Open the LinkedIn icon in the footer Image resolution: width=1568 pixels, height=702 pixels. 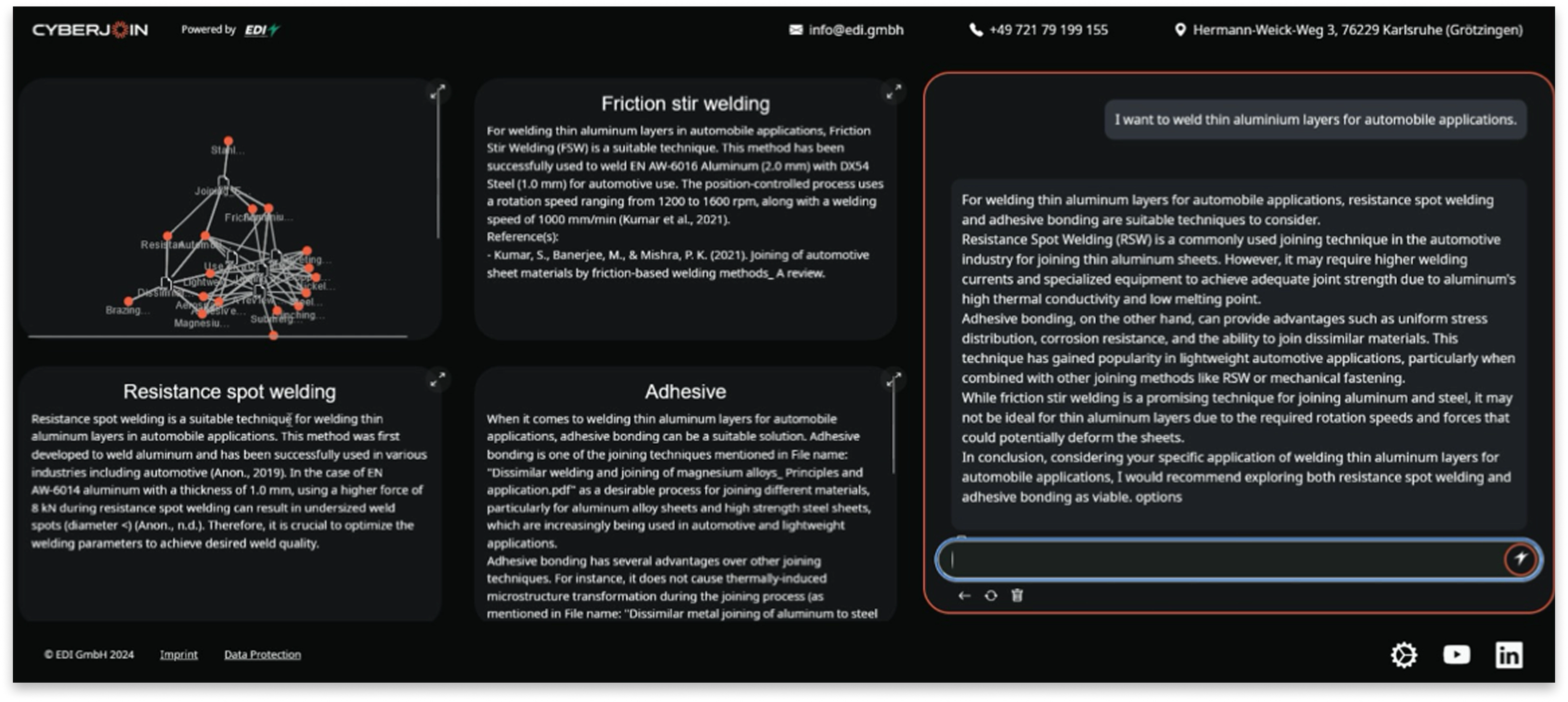click(x=1509, y=655)
